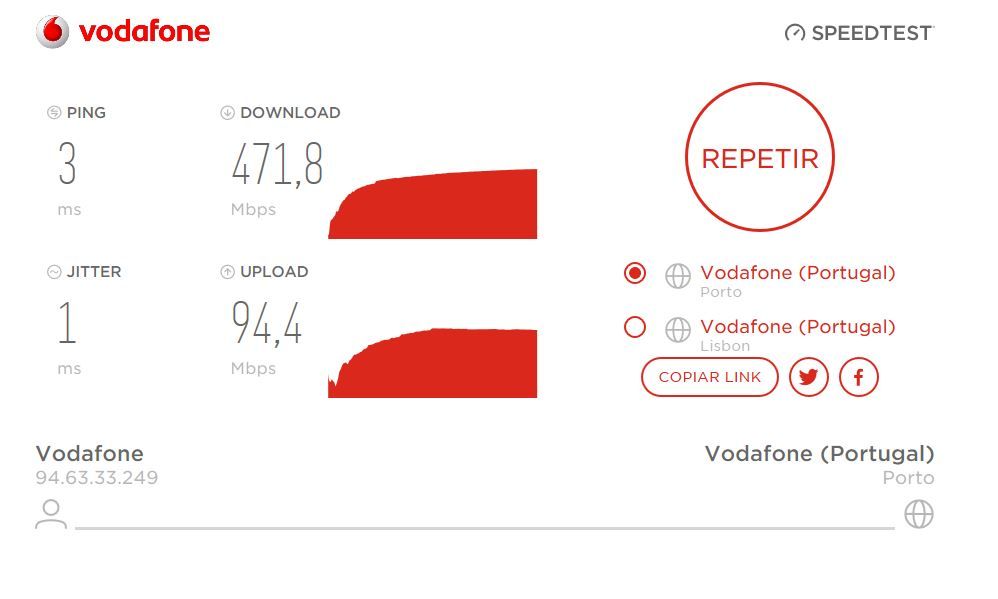Image resolution: width=998 pixels, height=599 pixels.
Task: Click the Jitter wave icon
Action: click(53, 272)
